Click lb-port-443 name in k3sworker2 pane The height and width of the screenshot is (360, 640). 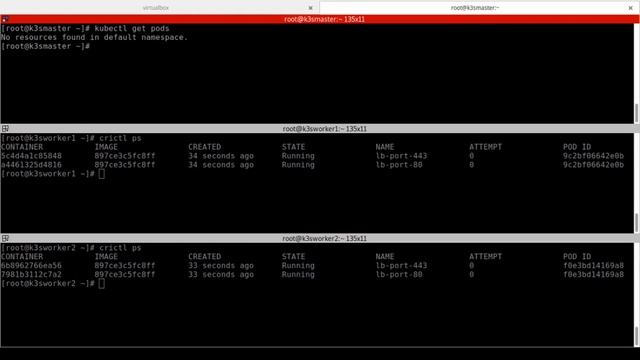pyautogui.click(x=401, y=266)
